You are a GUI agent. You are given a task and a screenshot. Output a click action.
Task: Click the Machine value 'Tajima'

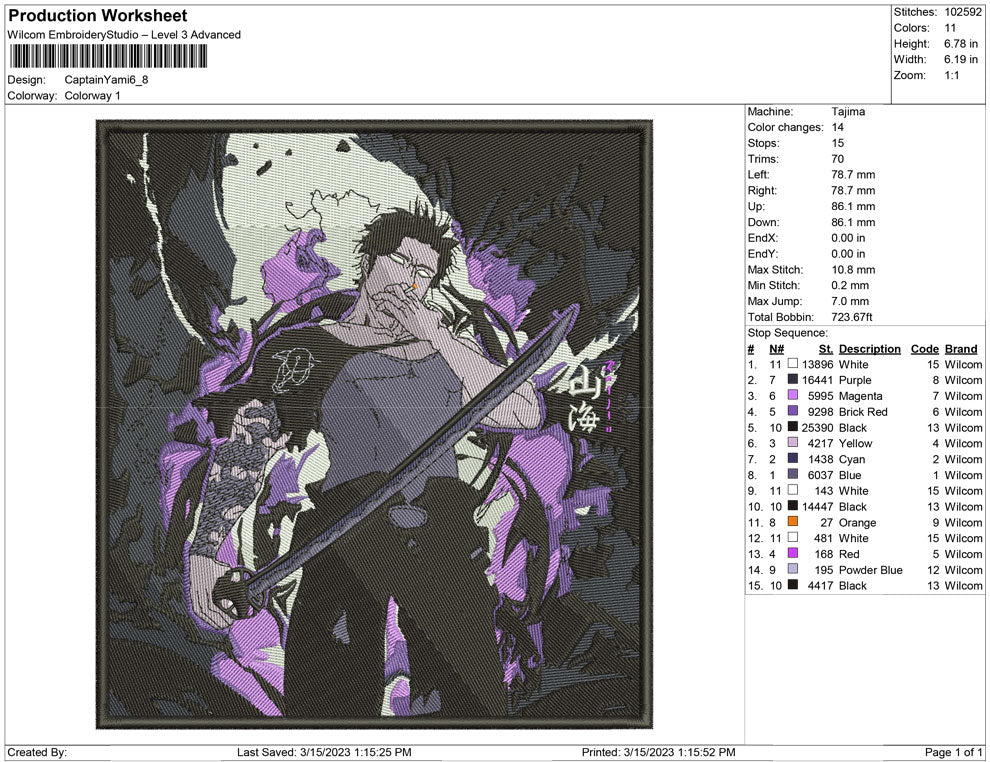point(848,112)
